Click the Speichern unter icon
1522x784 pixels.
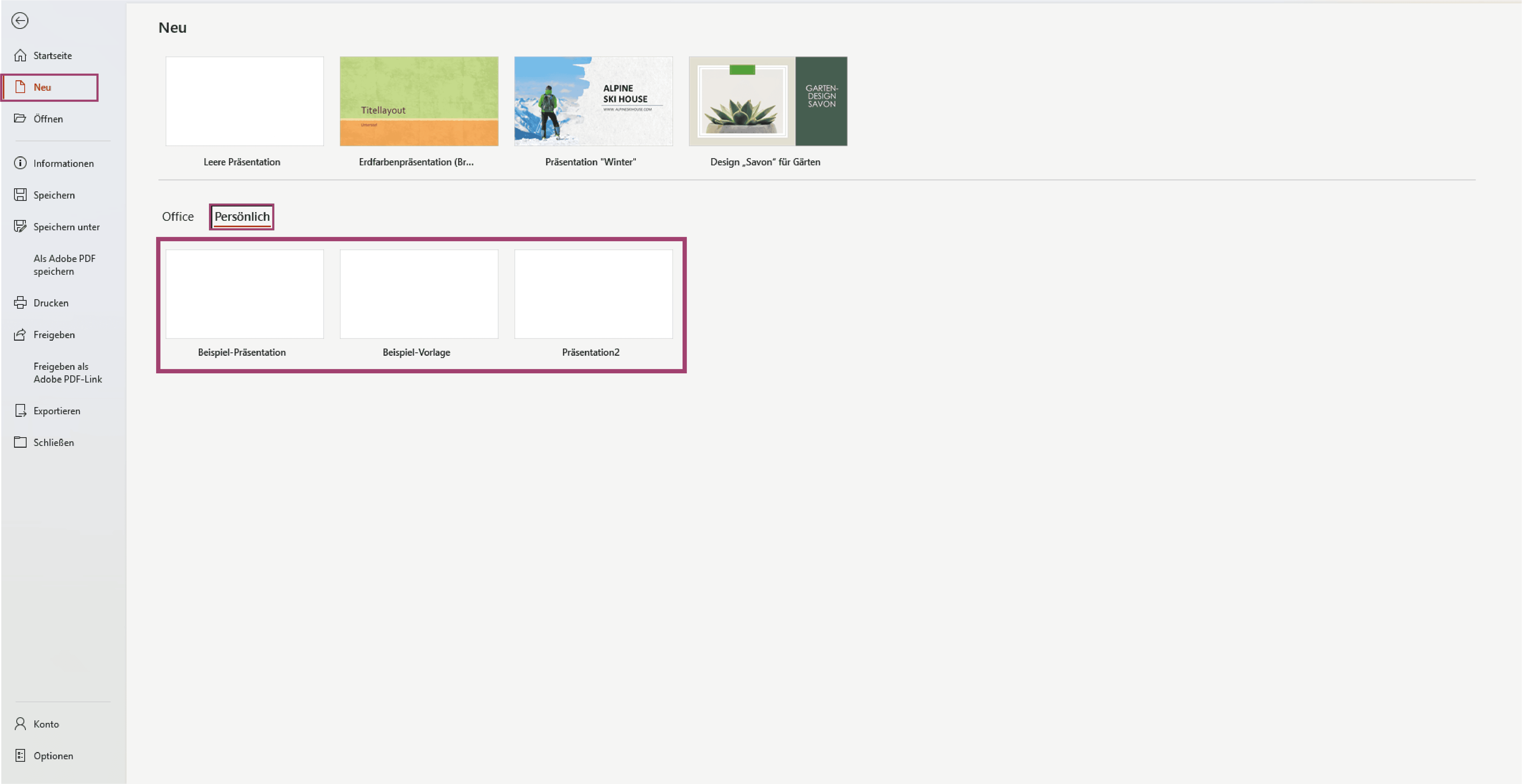tap(20, 226)
